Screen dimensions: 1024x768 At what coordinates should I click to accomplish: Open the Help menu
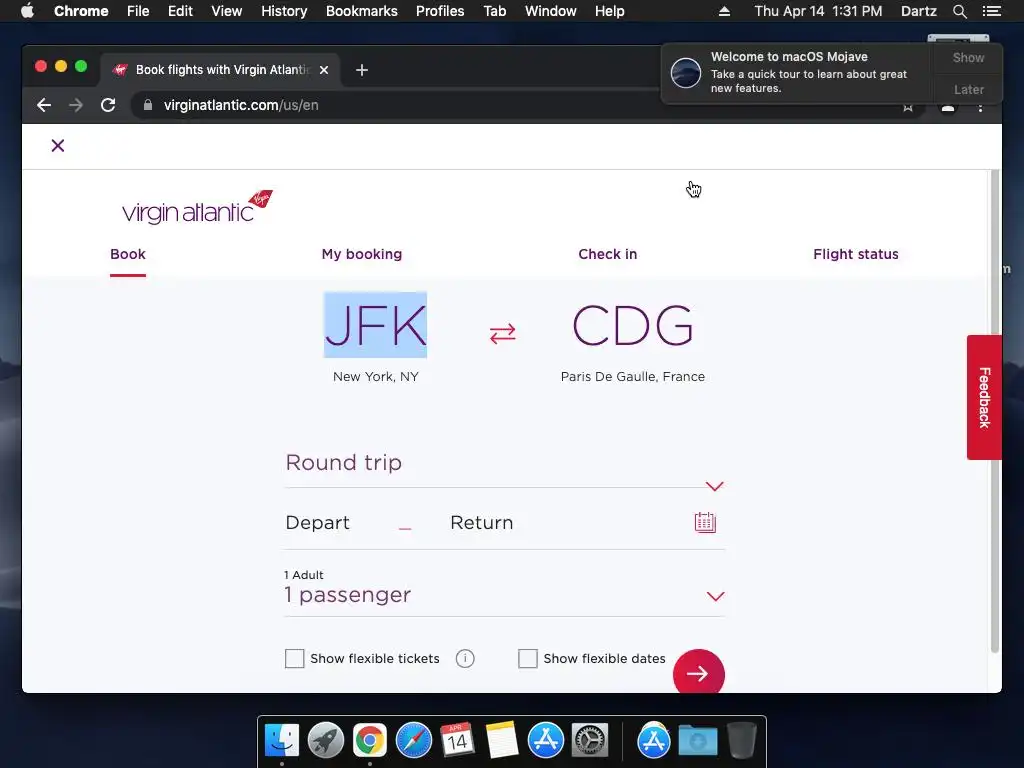(609, 11)
